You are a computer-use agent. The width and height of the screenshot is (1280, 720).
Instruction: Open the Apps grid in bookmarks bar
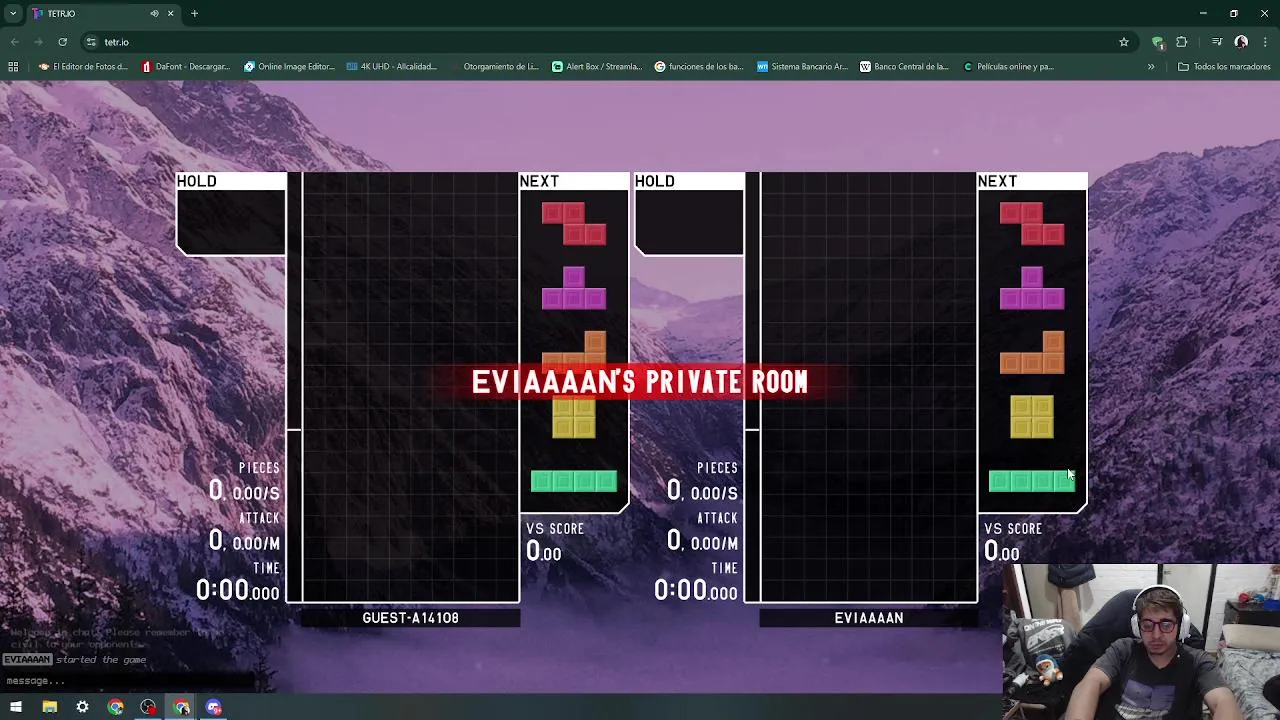13,67
